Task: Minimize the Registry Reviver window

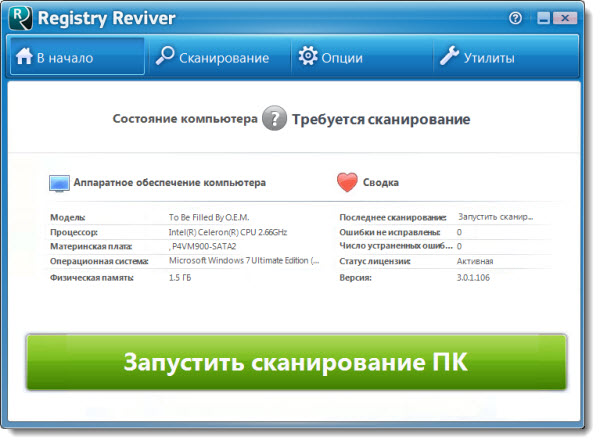Action: (x=542, y=18)
